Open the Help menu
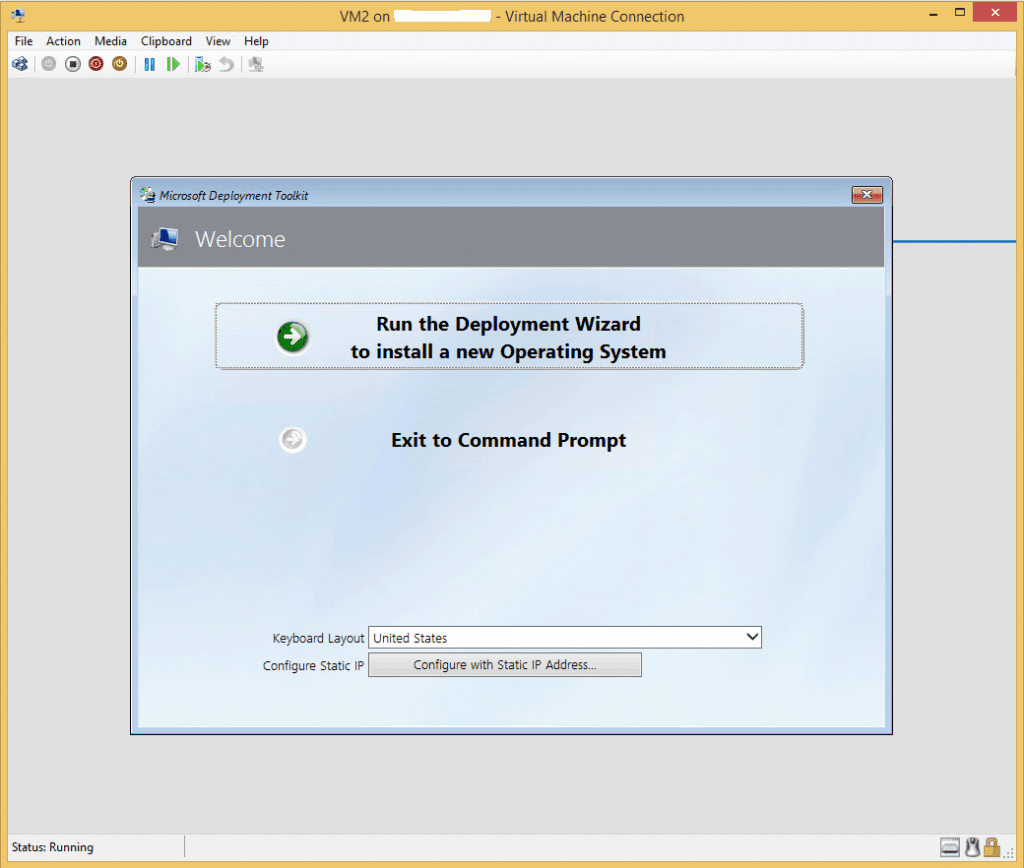1024x868 pixels. pos(256,40)
